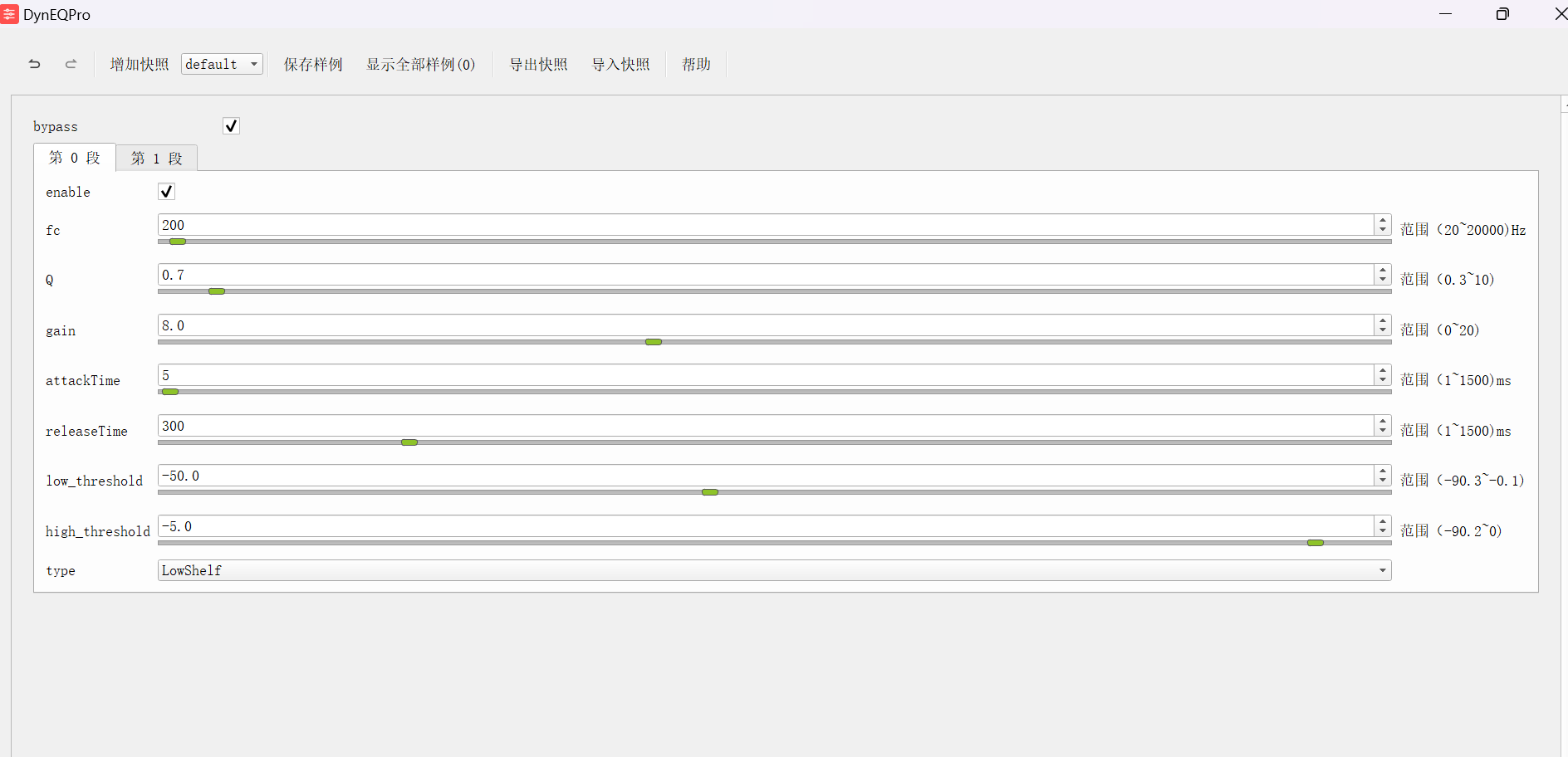Increase releaseTime with the up stepper arrow

point(1383,421)
